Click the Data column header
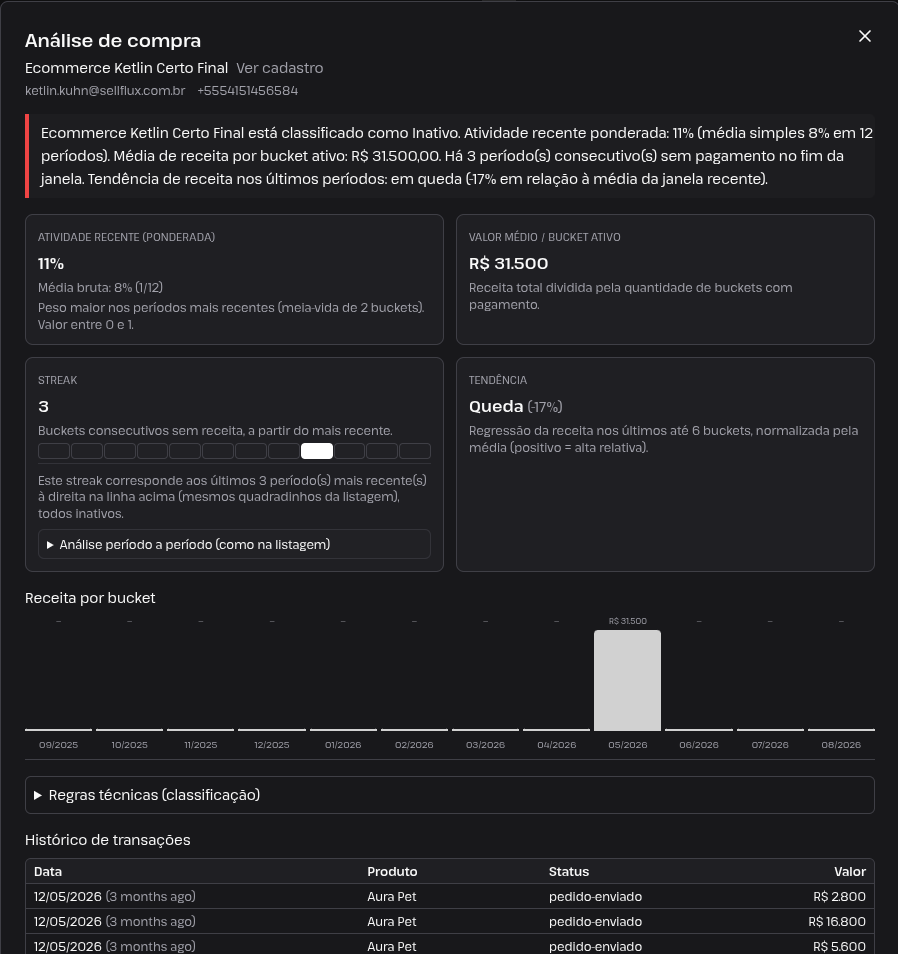The height and width of the screenshot is (954, 898). coord(48,871)
